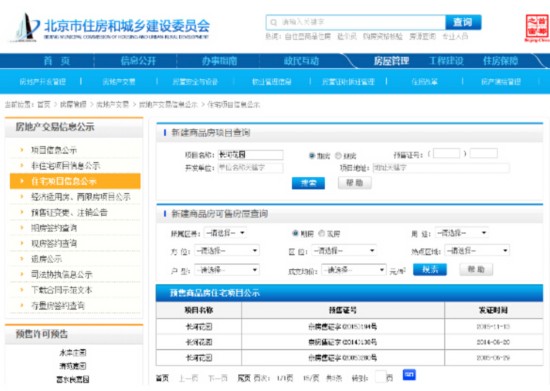550x391 pixels.
Task: Open the 房地产开发管理 sub-menu item
Action: [42, 82]
